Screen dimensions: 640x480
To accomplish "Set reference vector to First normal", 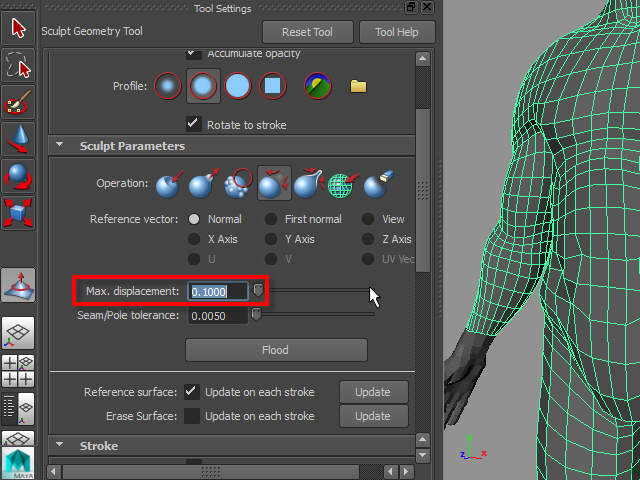I will point(271,219).
